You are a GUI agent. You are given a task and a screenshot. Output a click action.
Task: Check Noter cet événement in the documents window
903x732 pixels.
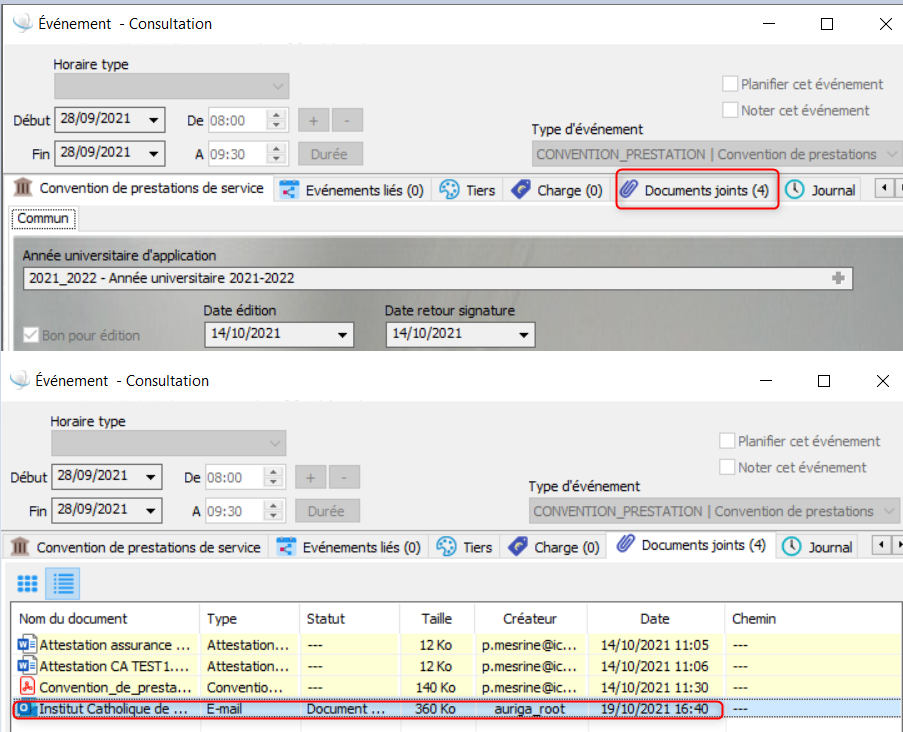728,467
